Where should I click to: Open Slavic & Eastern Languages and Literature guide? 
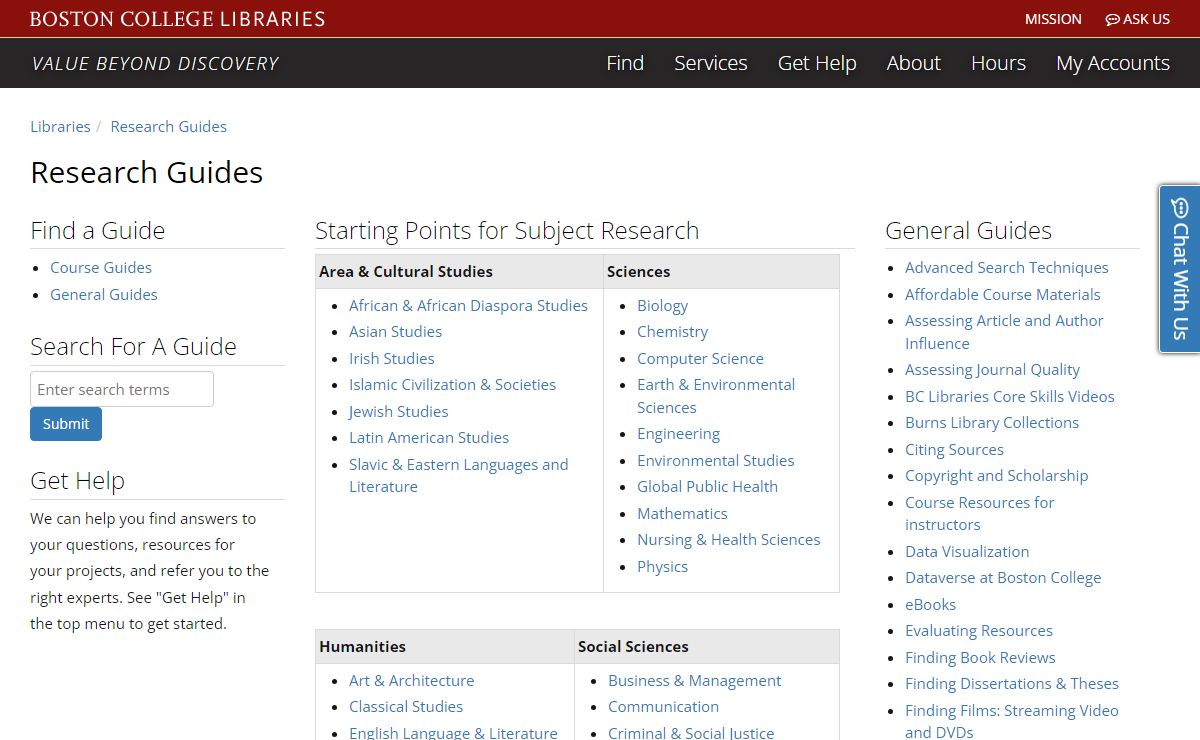pyautogui.click(x=458, y=475)
